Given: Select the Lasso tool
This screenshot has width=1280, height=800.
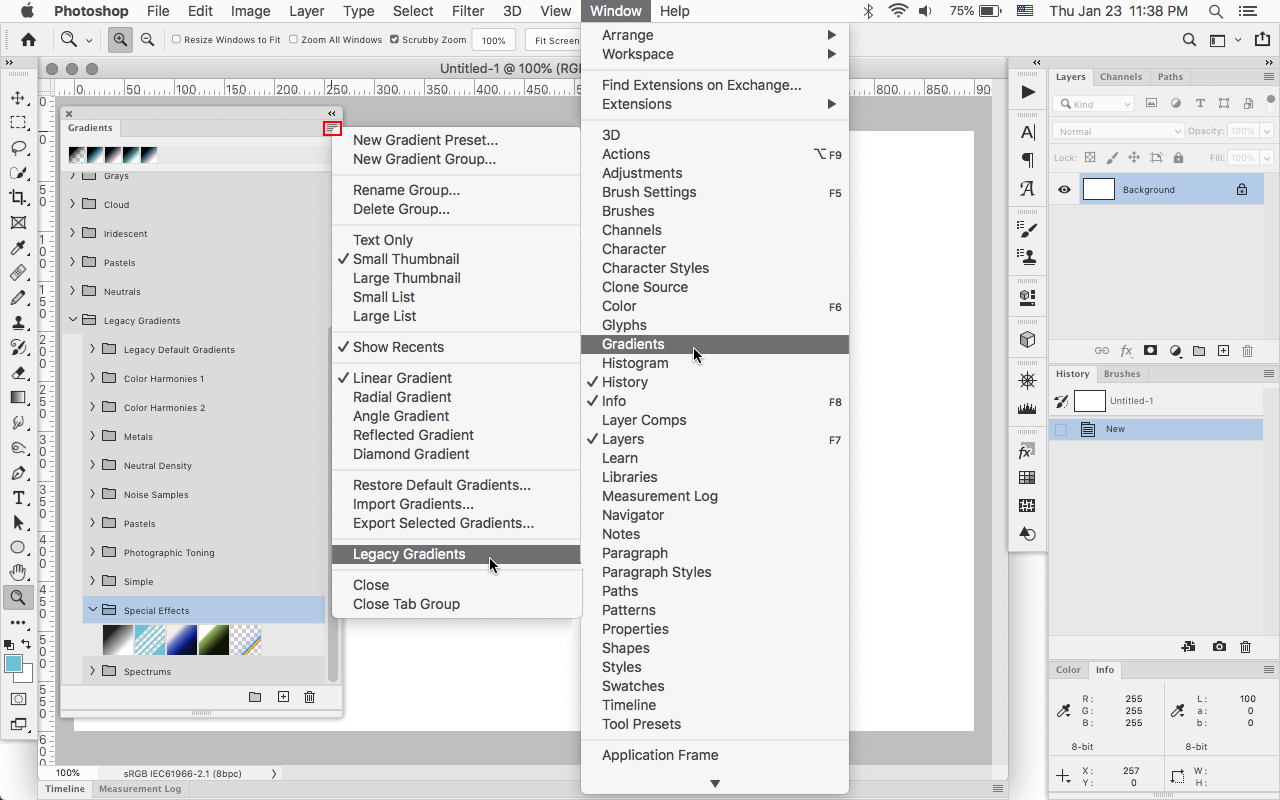Looking at the screenshot, I should coord(18,148).
